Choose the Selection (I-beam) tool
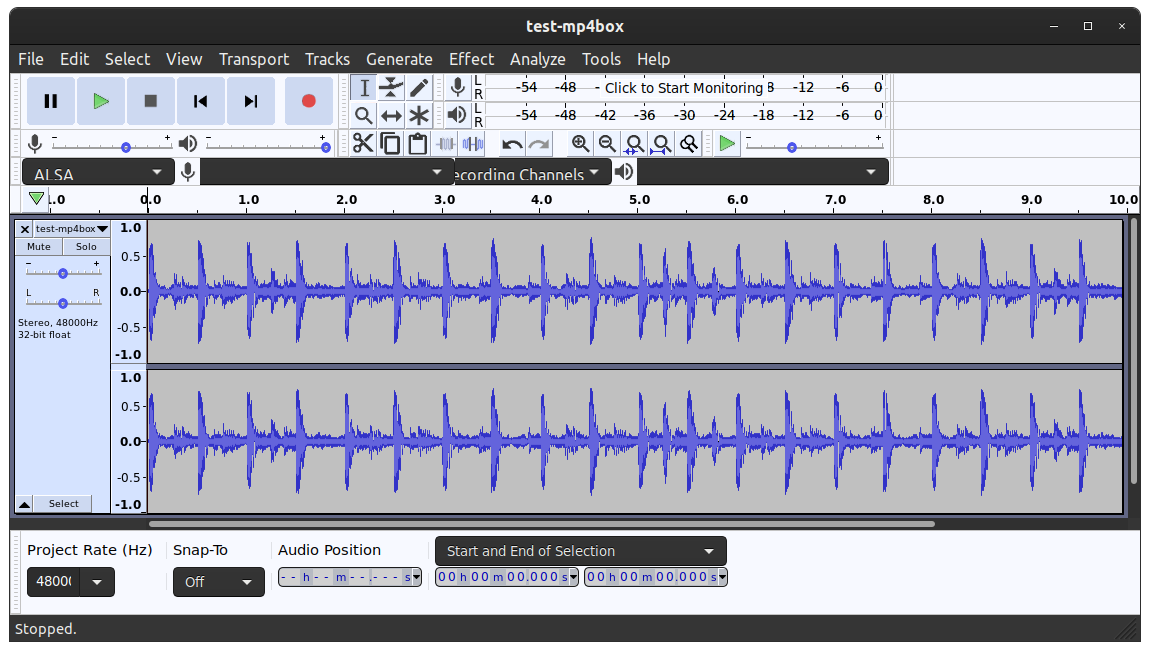Image resolution: width=1150 pixels, height=651 pixels. coord(364,88)
